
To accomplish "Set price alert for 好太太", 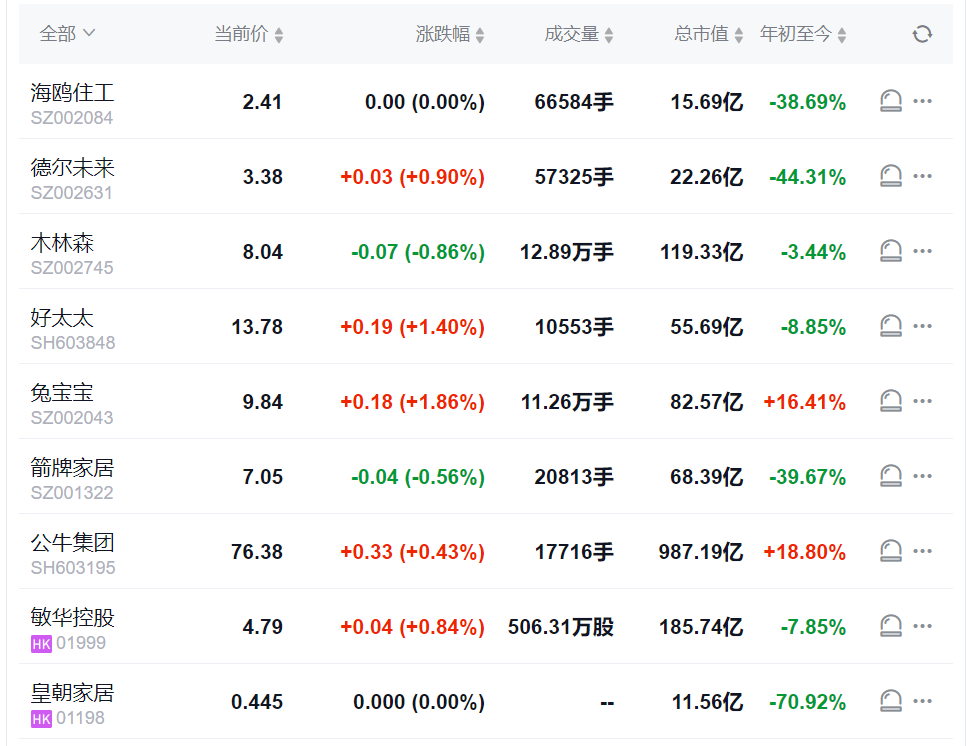I will pyautogui.click(x=891, y=326).
